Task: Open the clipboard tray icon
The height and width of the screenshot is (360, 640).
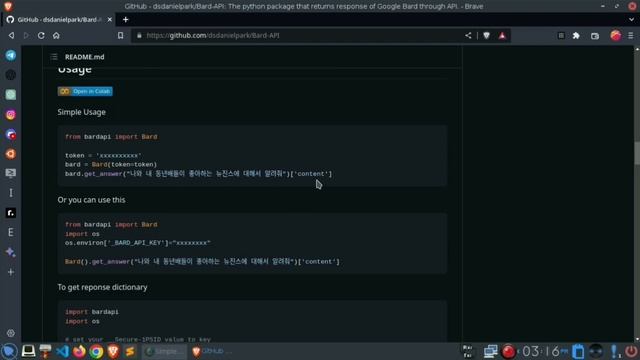Action: pos(578,351)
